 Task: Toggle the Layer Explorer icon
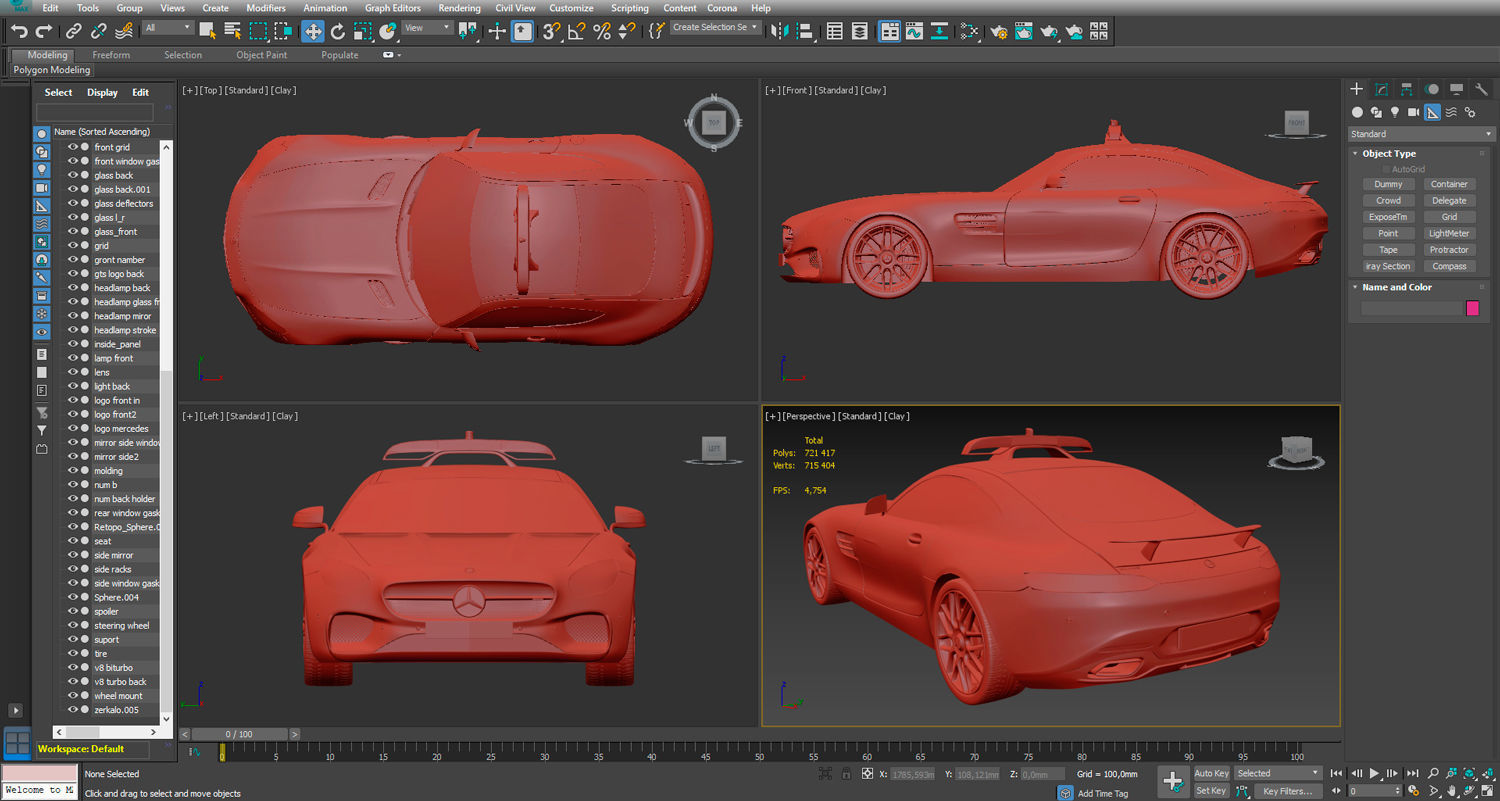(x=860, y=31)
